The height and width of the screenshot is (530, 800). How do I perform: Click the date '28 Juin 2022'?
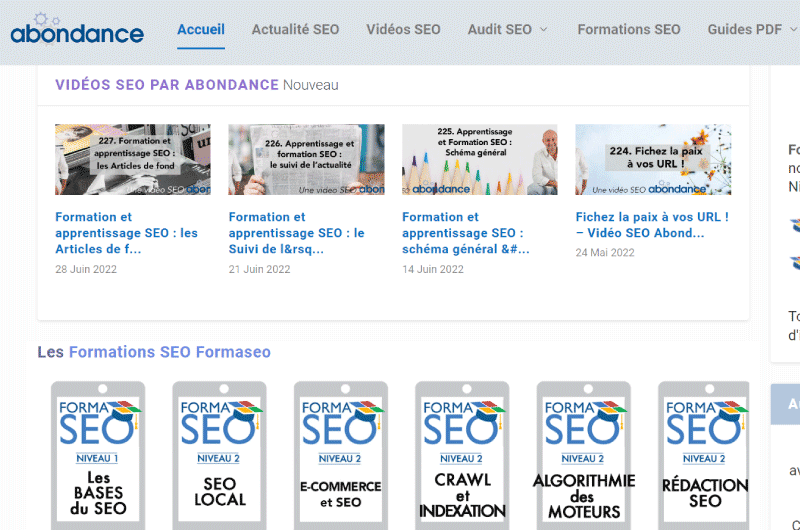[86, 269]
